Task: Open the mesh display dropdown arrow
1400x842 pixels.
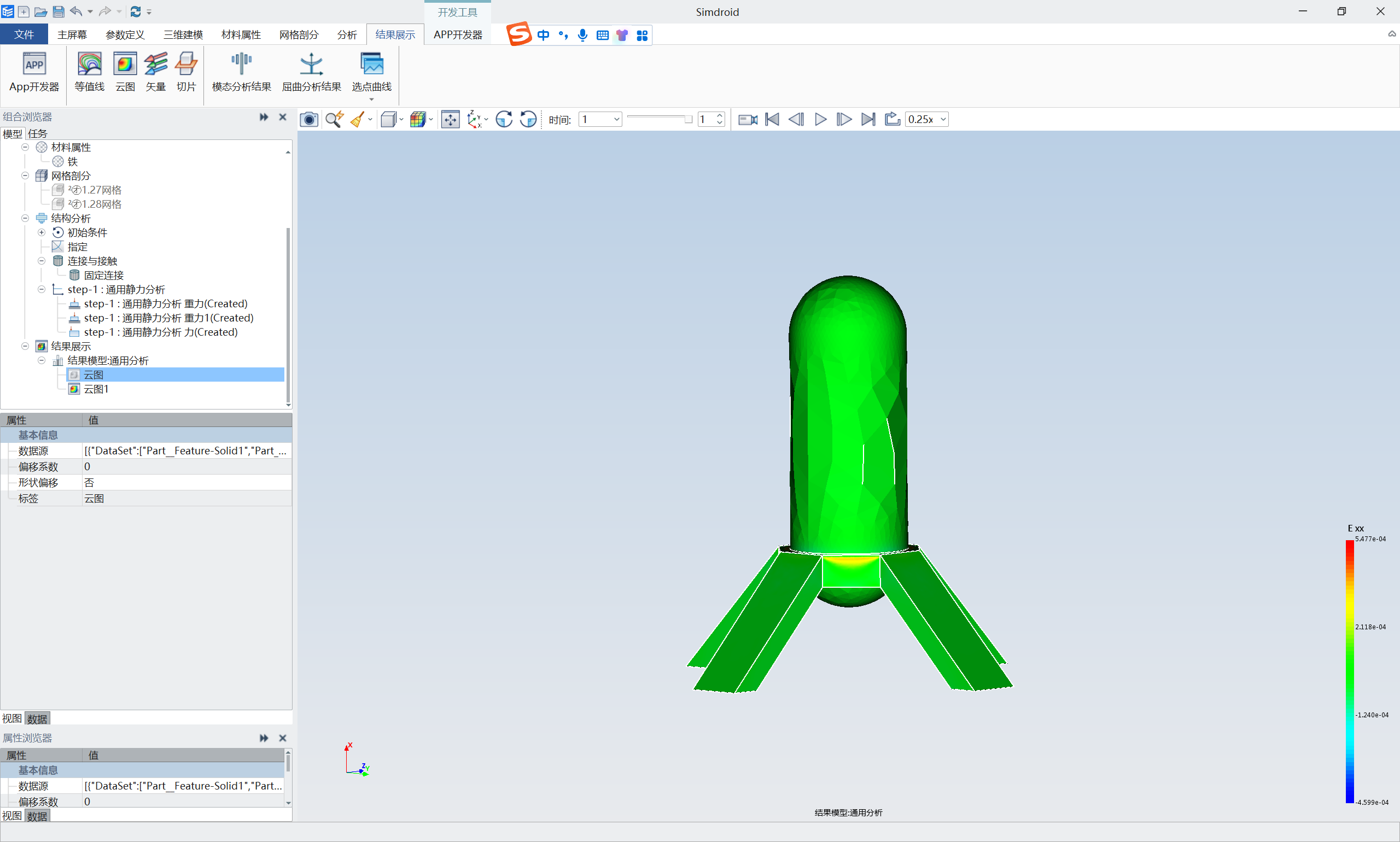Action: [x=431, y=119]
